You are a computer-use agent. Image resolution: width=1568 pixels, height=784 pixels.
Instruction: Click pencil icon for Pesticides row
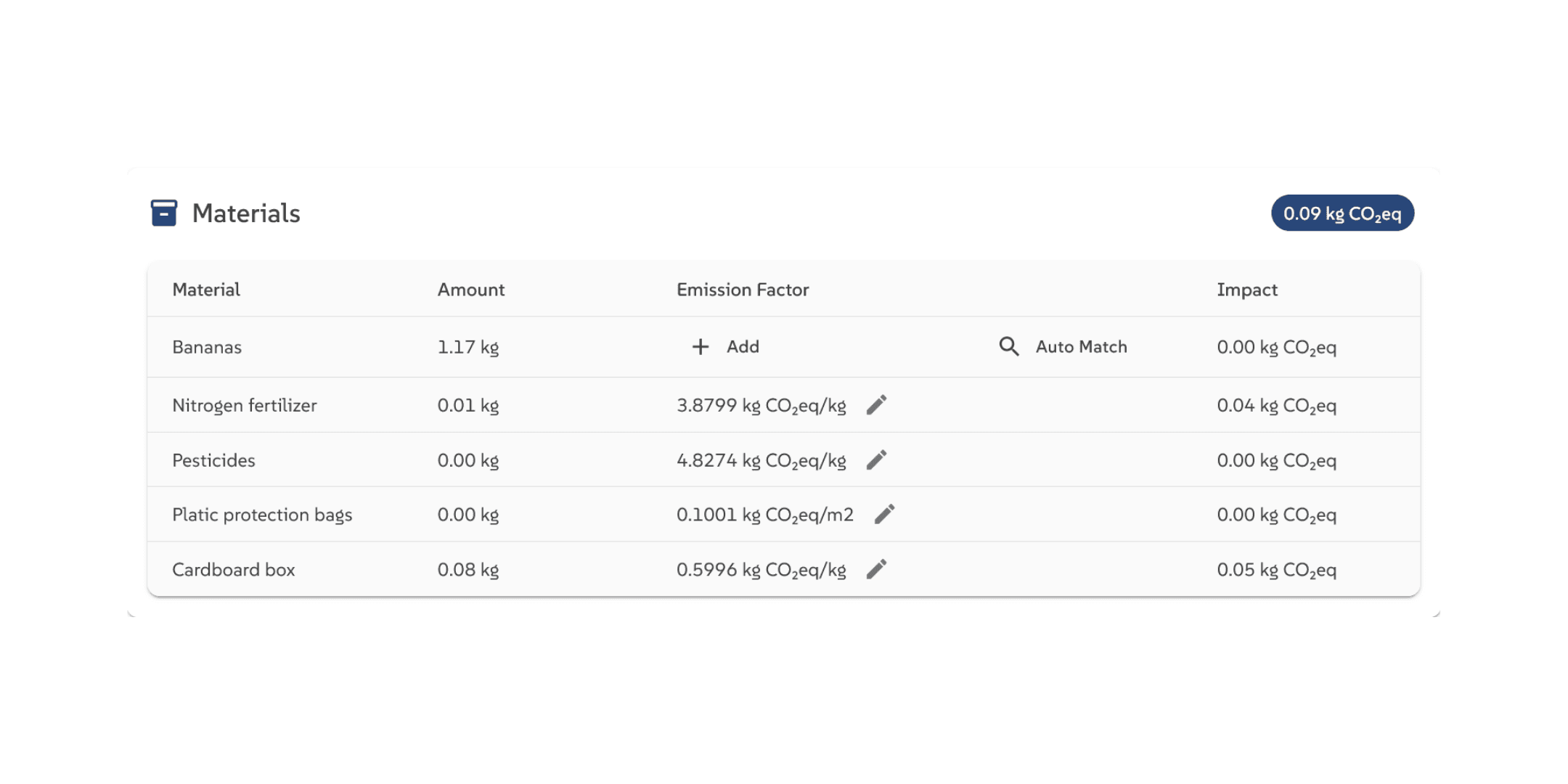tap(876, 460)
